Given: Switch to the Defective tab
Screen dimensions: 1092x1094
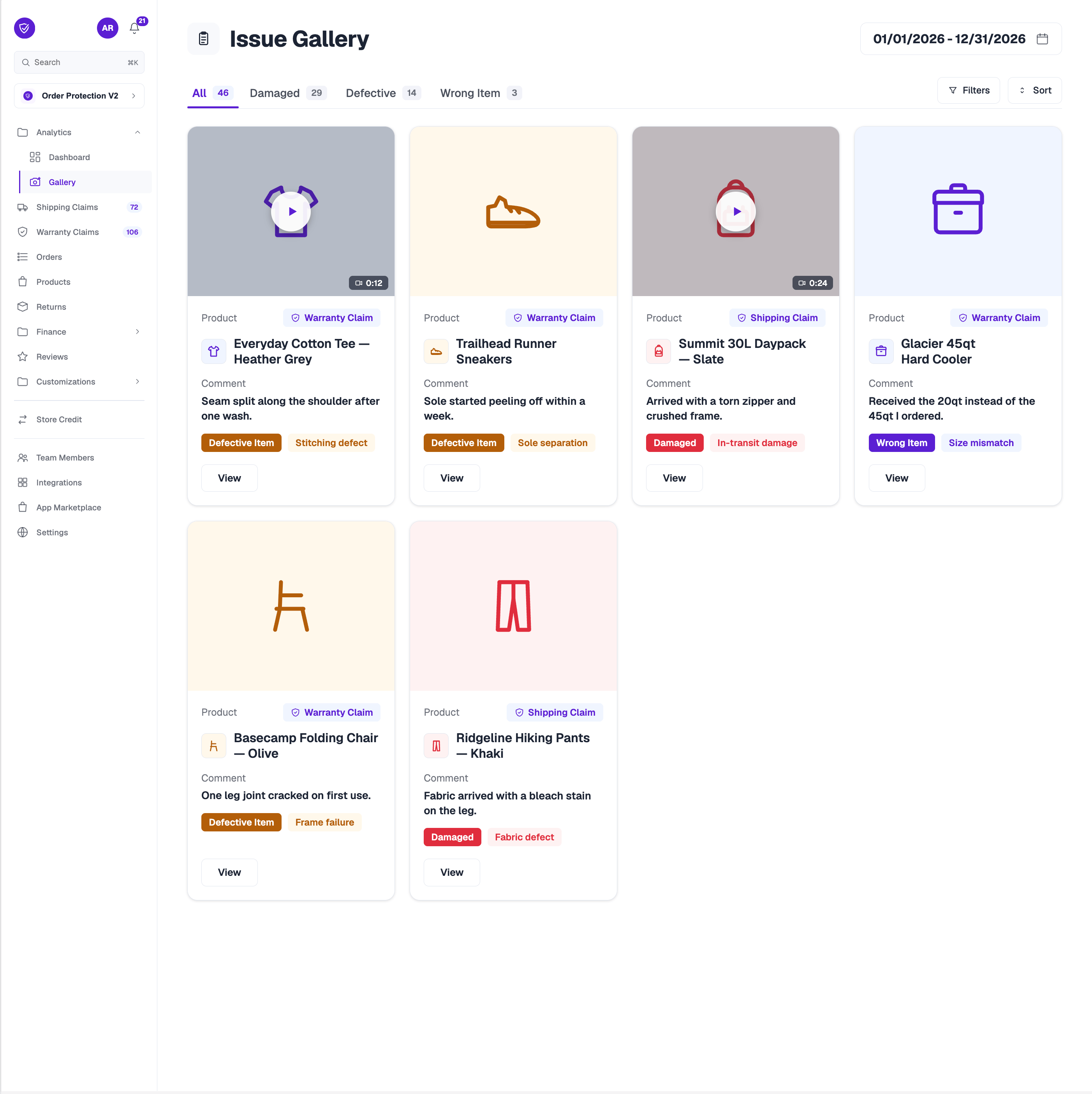Looking at the screenshot, I should click(x=383, y=93).
